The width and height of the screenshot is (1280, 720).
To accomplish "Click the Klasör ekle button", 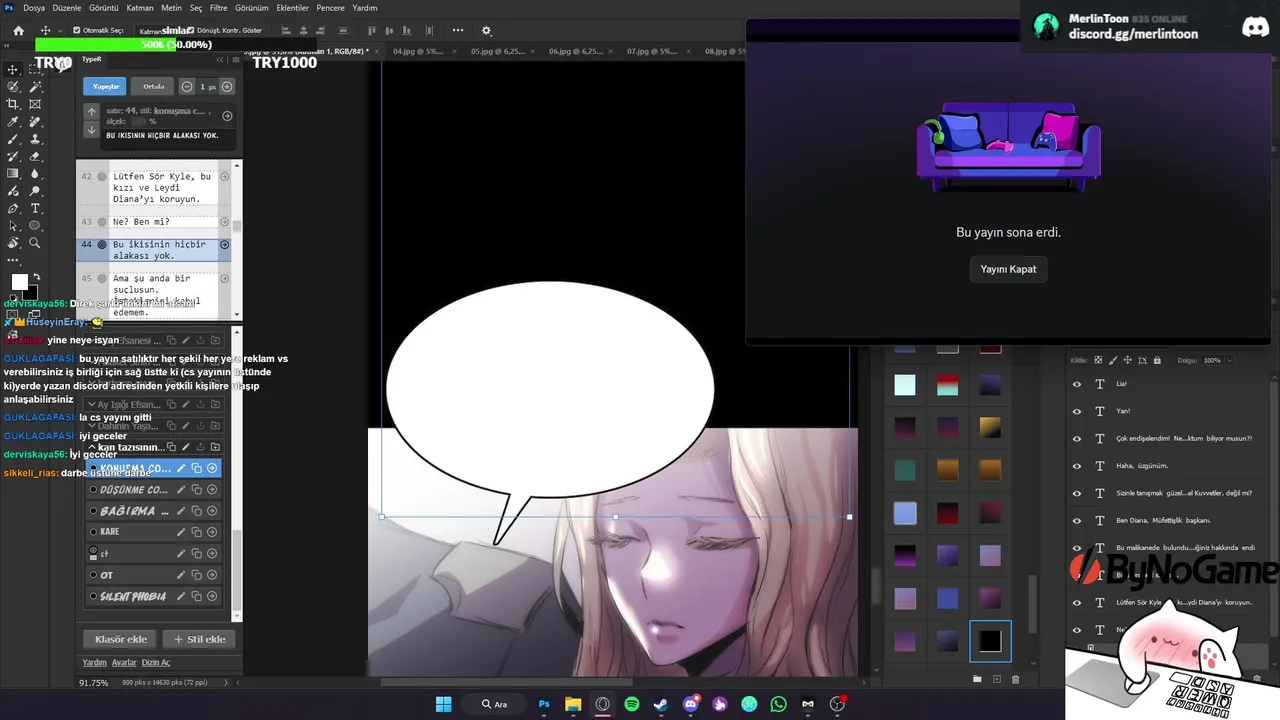I will pos(121,639).
